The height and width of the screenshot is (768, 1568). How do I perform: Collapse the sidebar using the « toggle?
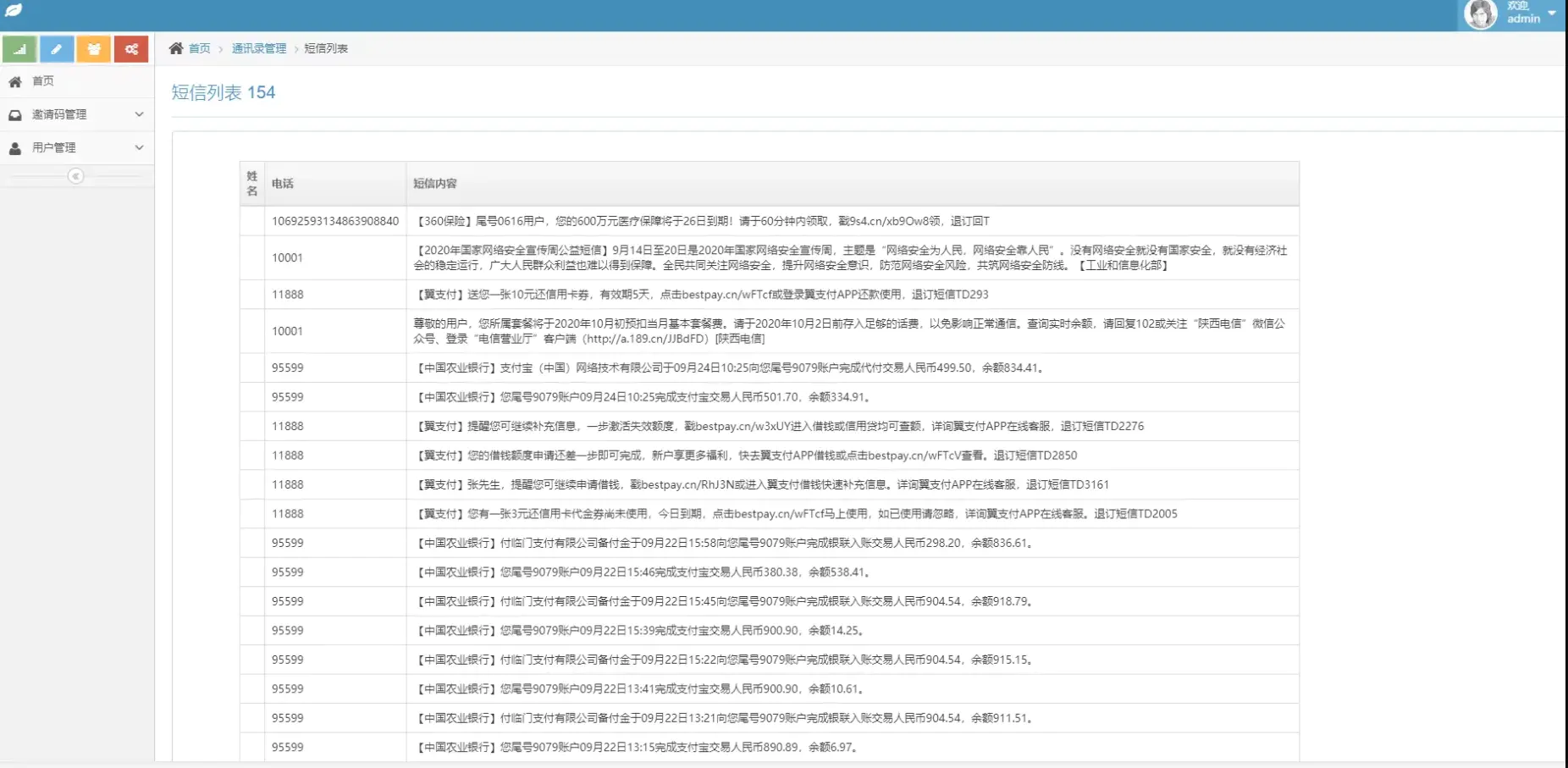[x=77, y=175]
